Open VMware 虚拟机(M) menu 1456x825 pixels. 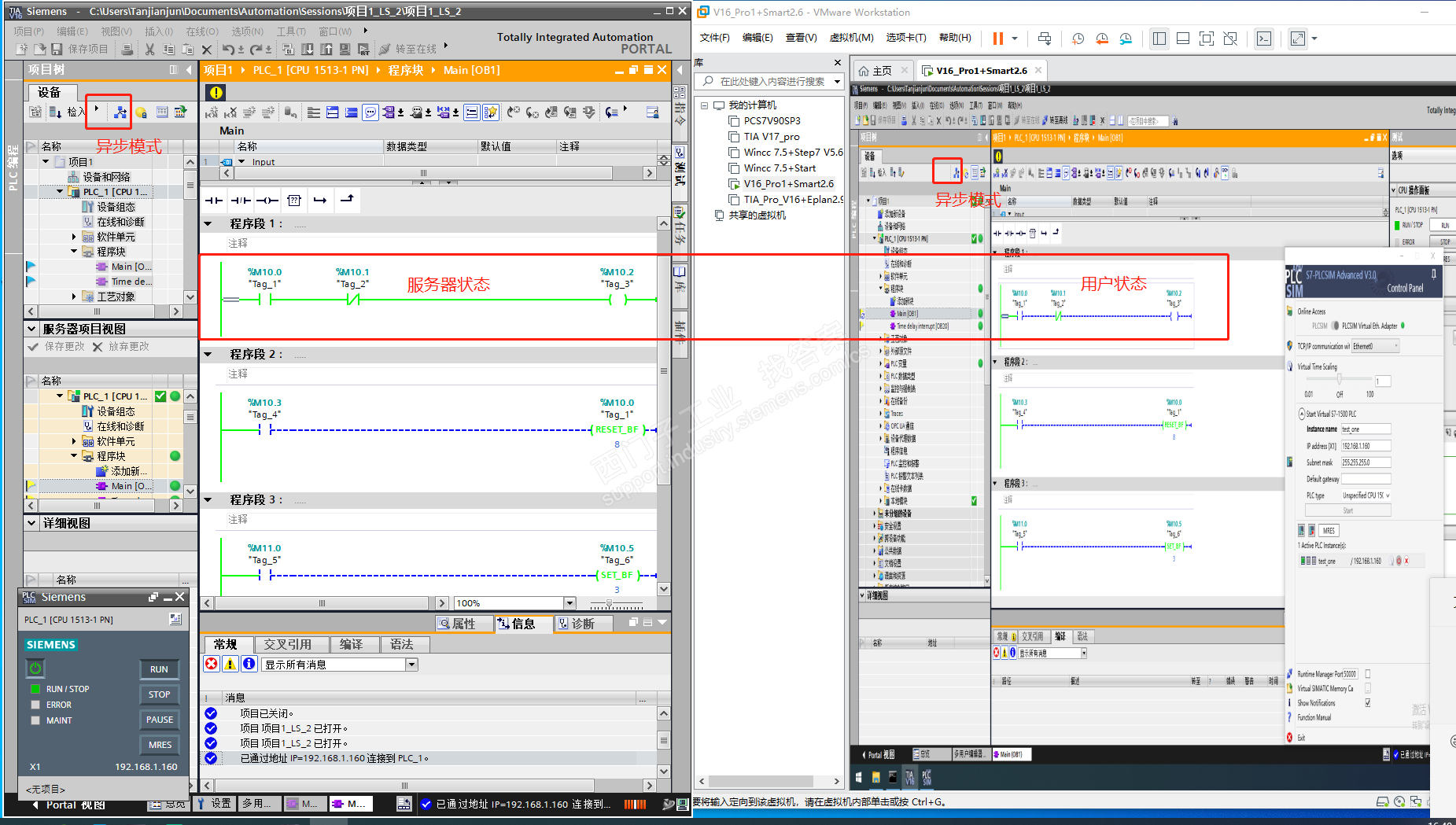(852, 38)
